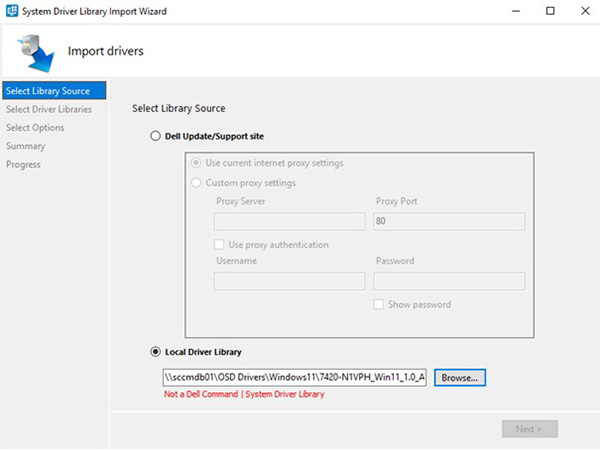Go to the Select Options step
This screenshot has width=600, height=450.
coord(35,128)
